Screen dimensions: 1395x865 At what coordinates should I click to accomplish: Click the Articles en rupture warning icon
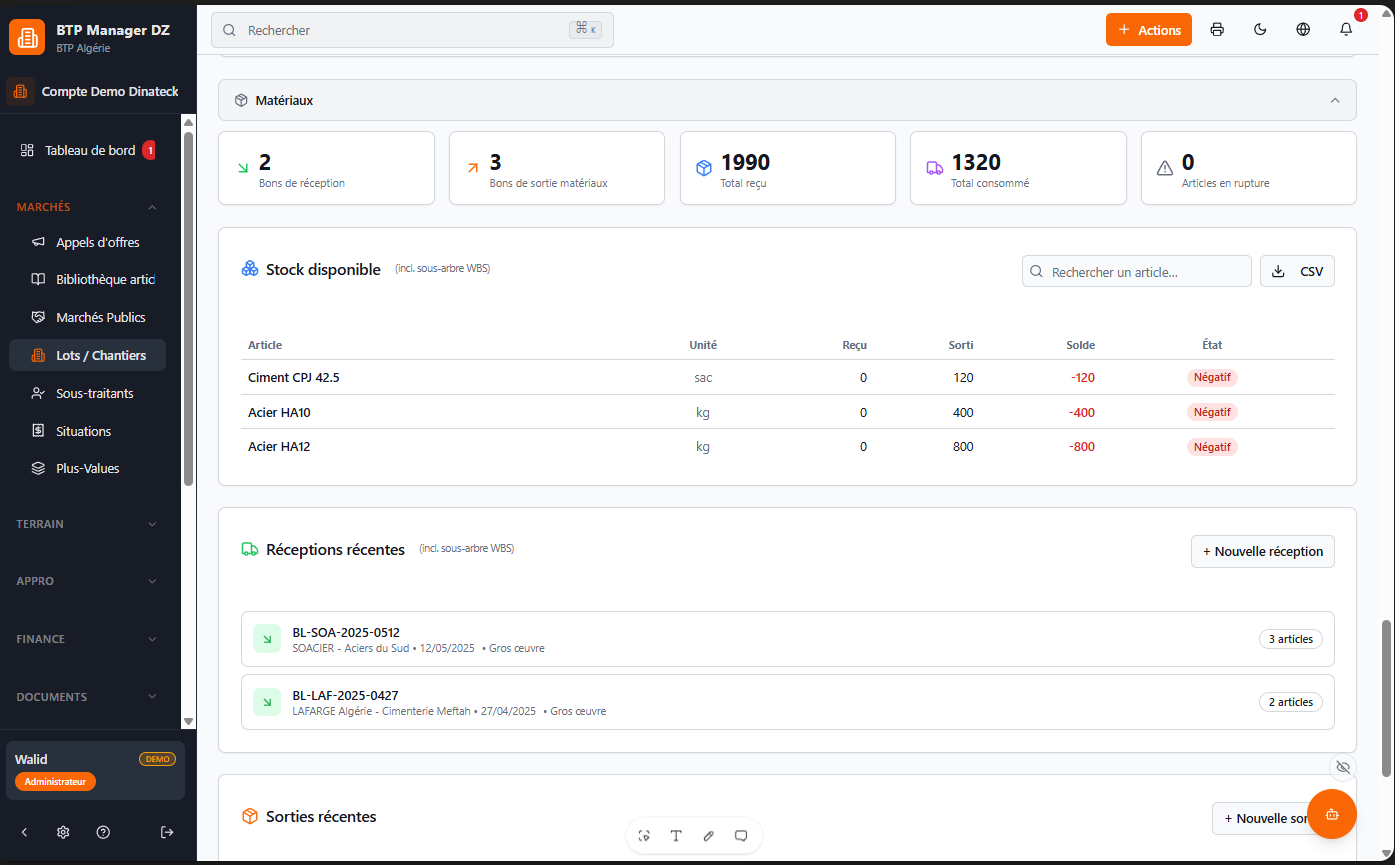point(1165,168)
